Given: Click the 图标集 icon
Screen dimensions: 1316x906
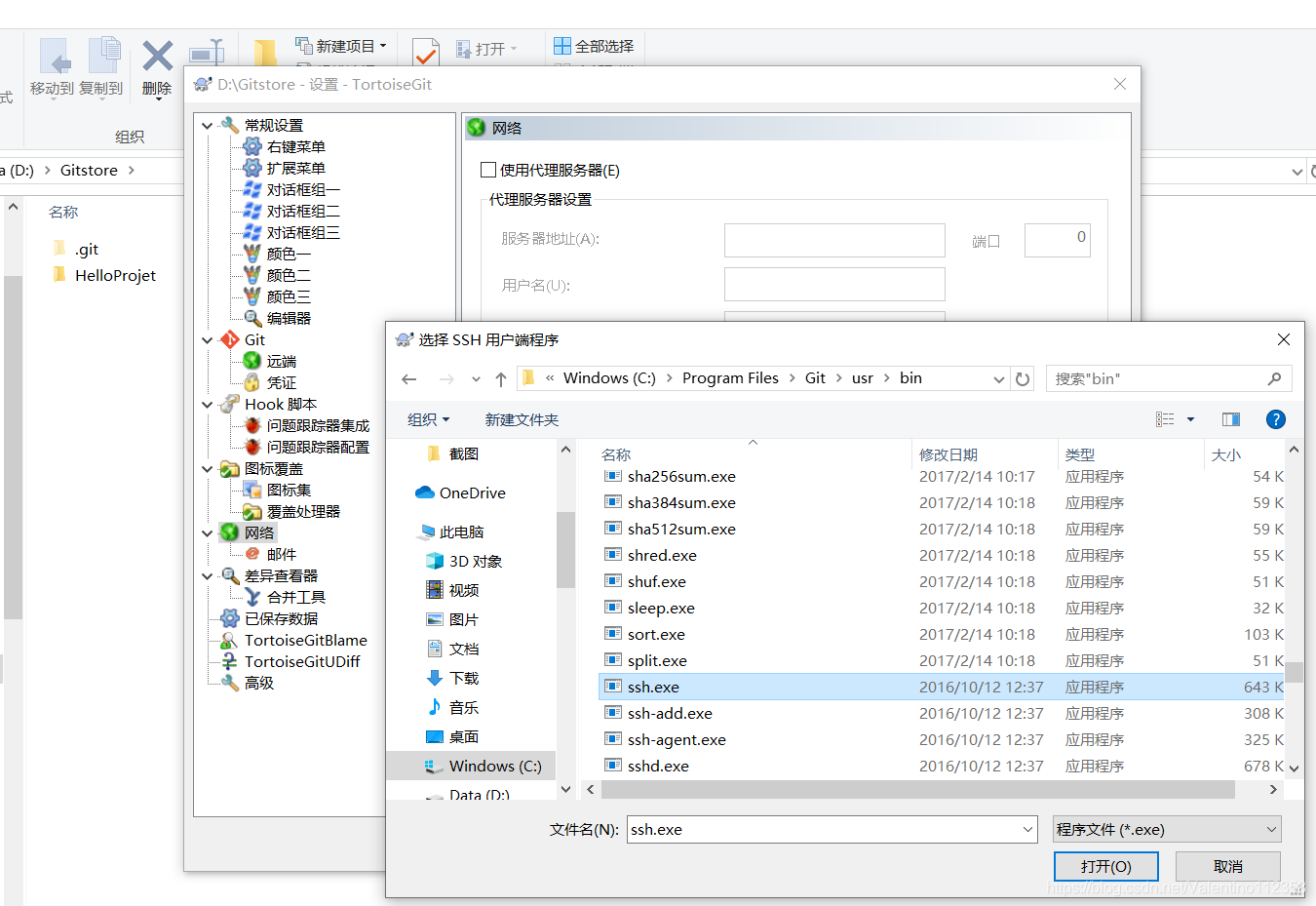Looking at the screenshot, I should click(x=252, y=490).
